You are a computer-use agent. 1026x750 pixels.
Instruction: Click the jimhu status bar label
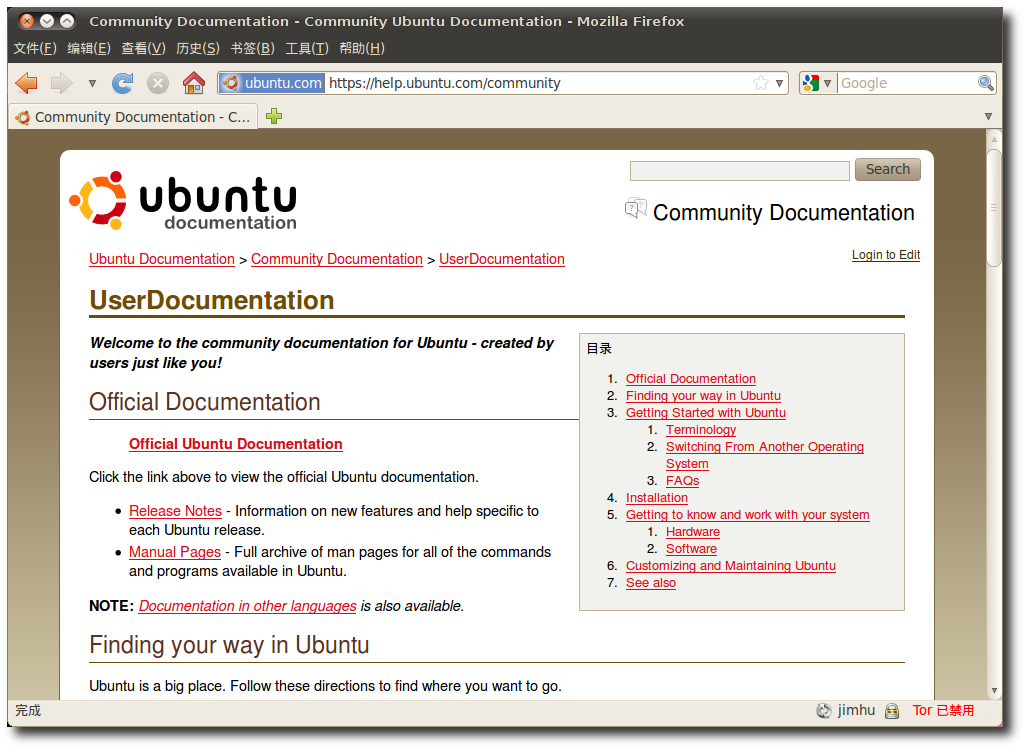pos(856,710)
